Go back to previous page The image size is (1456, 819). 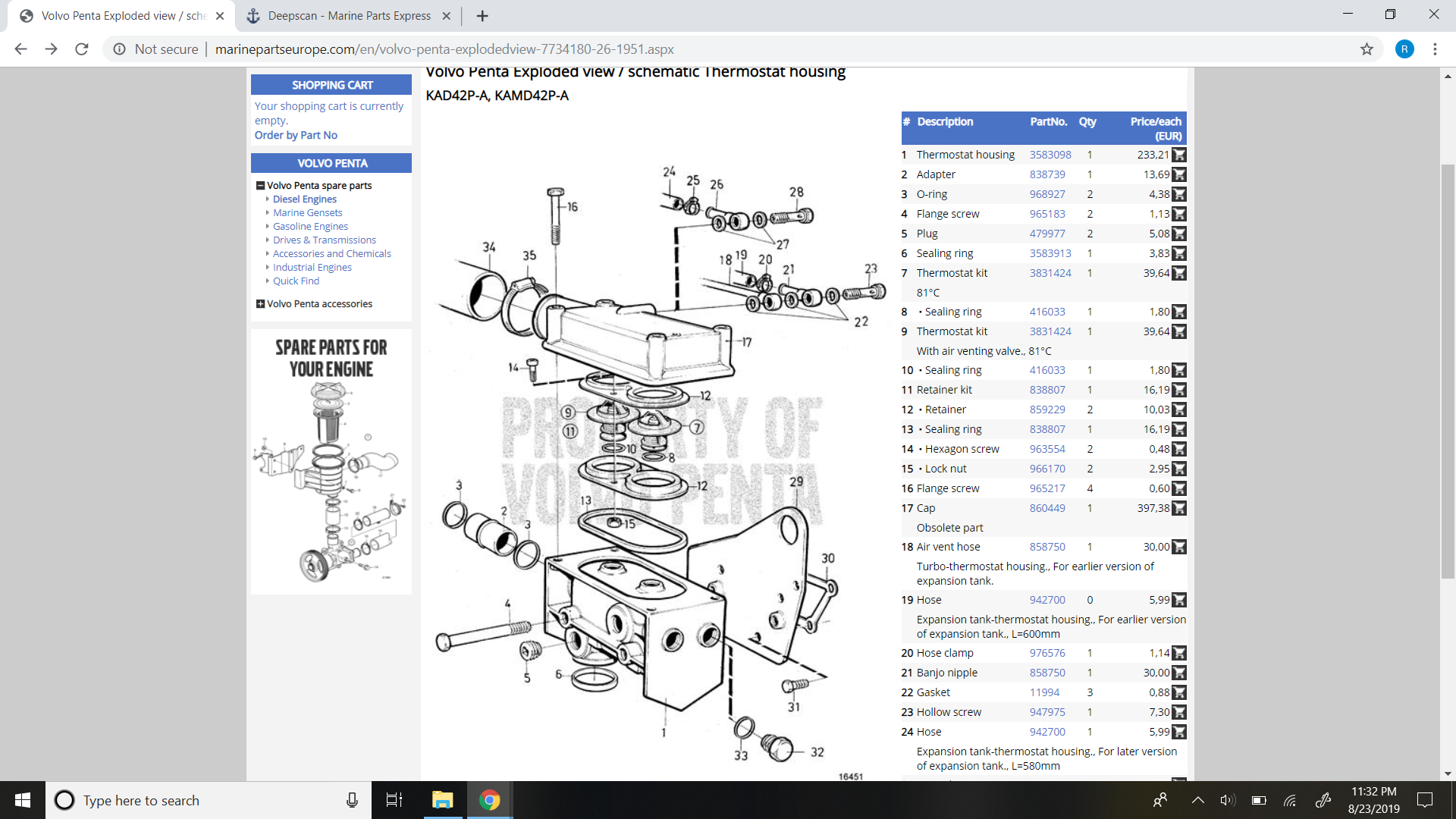click(20, 49)
